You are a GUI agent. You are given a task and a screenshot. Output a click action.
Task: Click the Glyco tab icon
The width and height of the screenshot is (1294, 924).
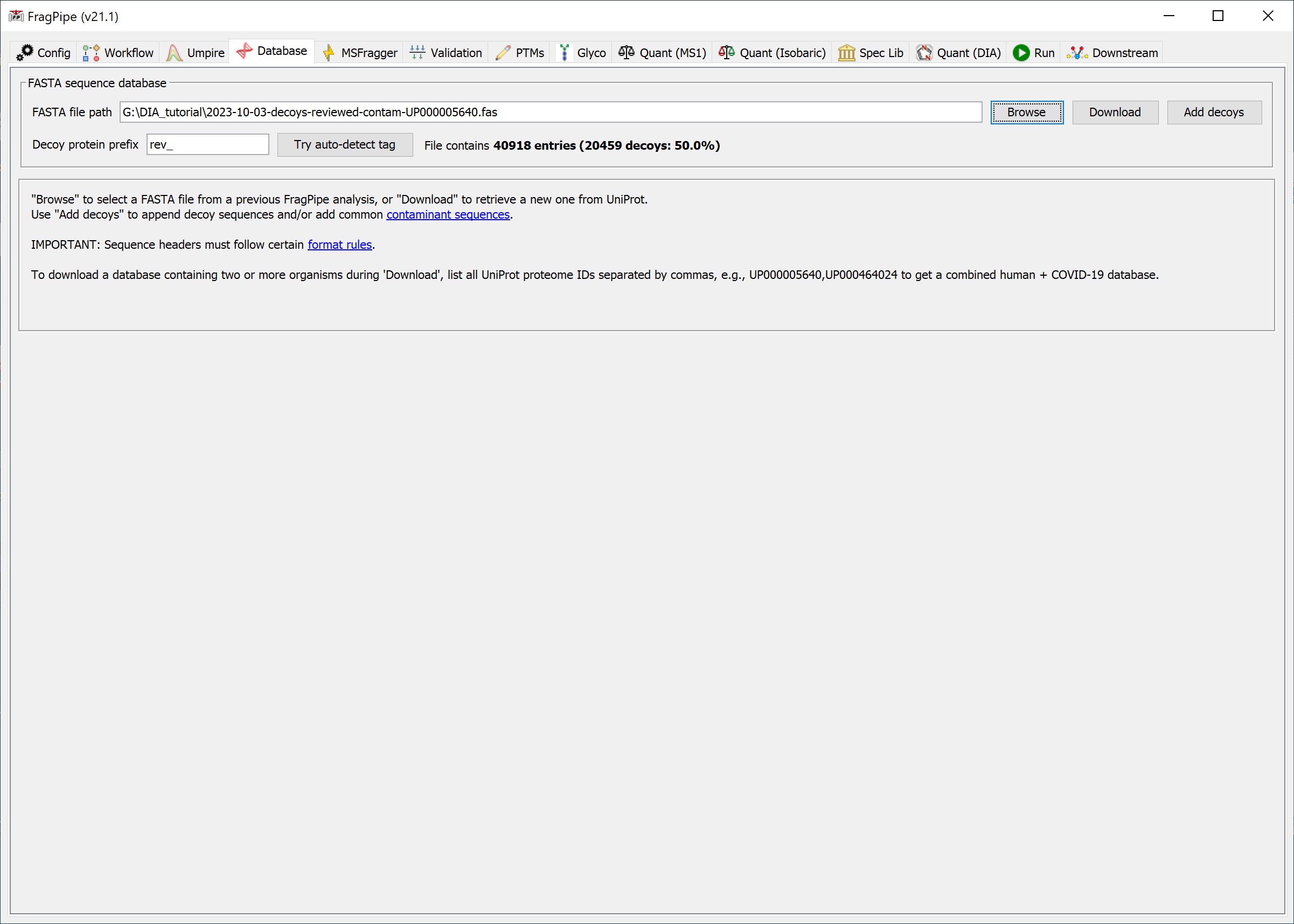click(x=564, y=53)
